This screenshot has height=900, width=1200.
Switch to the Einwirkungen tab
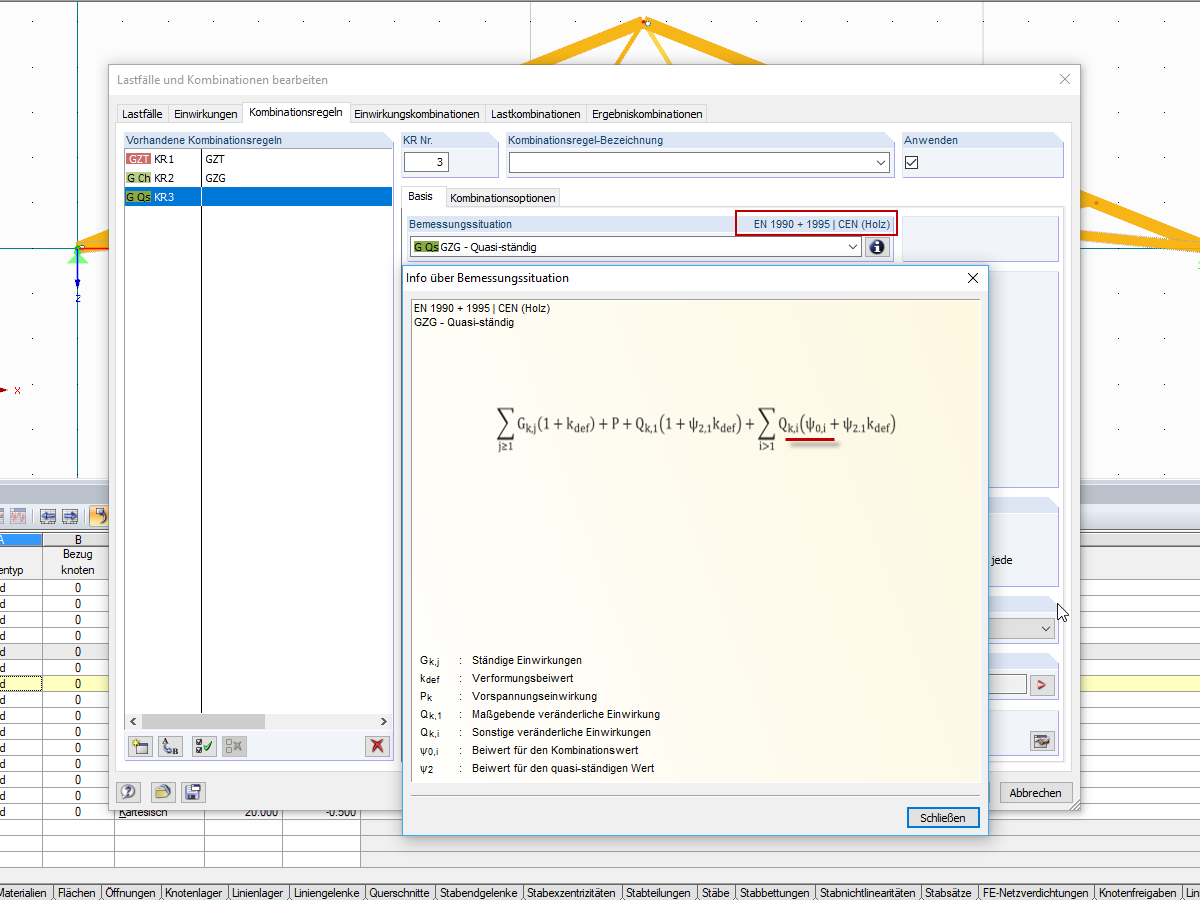205,114
